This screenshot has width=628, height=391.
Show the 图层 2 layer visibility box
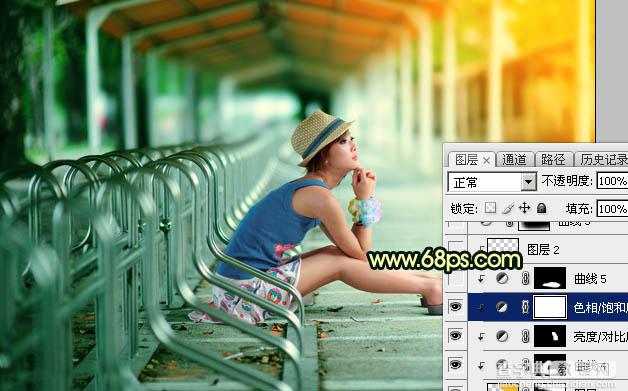coord(455,249)
